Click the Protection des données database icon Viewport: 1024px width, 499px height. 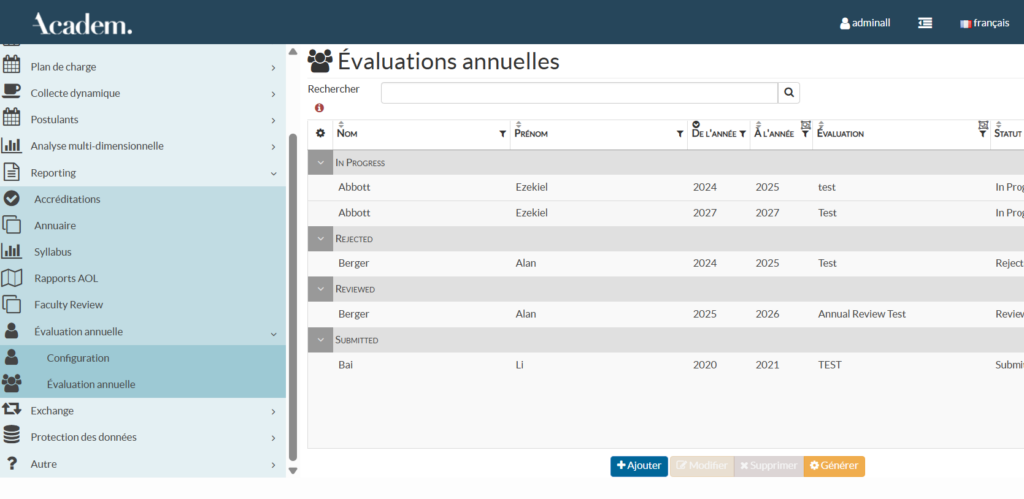coord(12,437)
